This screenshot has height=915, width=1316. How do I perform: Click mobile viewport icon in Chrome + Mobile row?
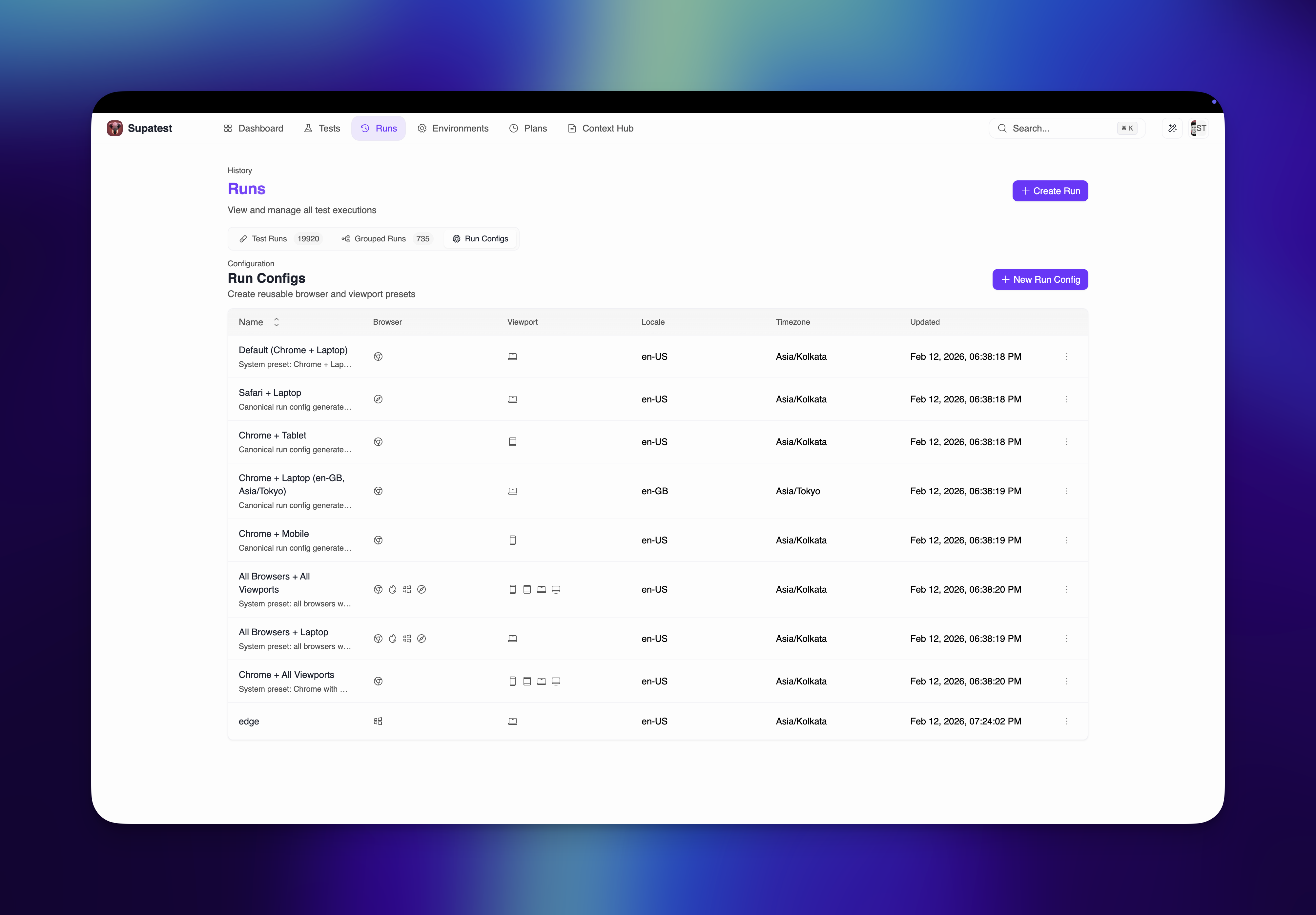click(x=512, y=540)
